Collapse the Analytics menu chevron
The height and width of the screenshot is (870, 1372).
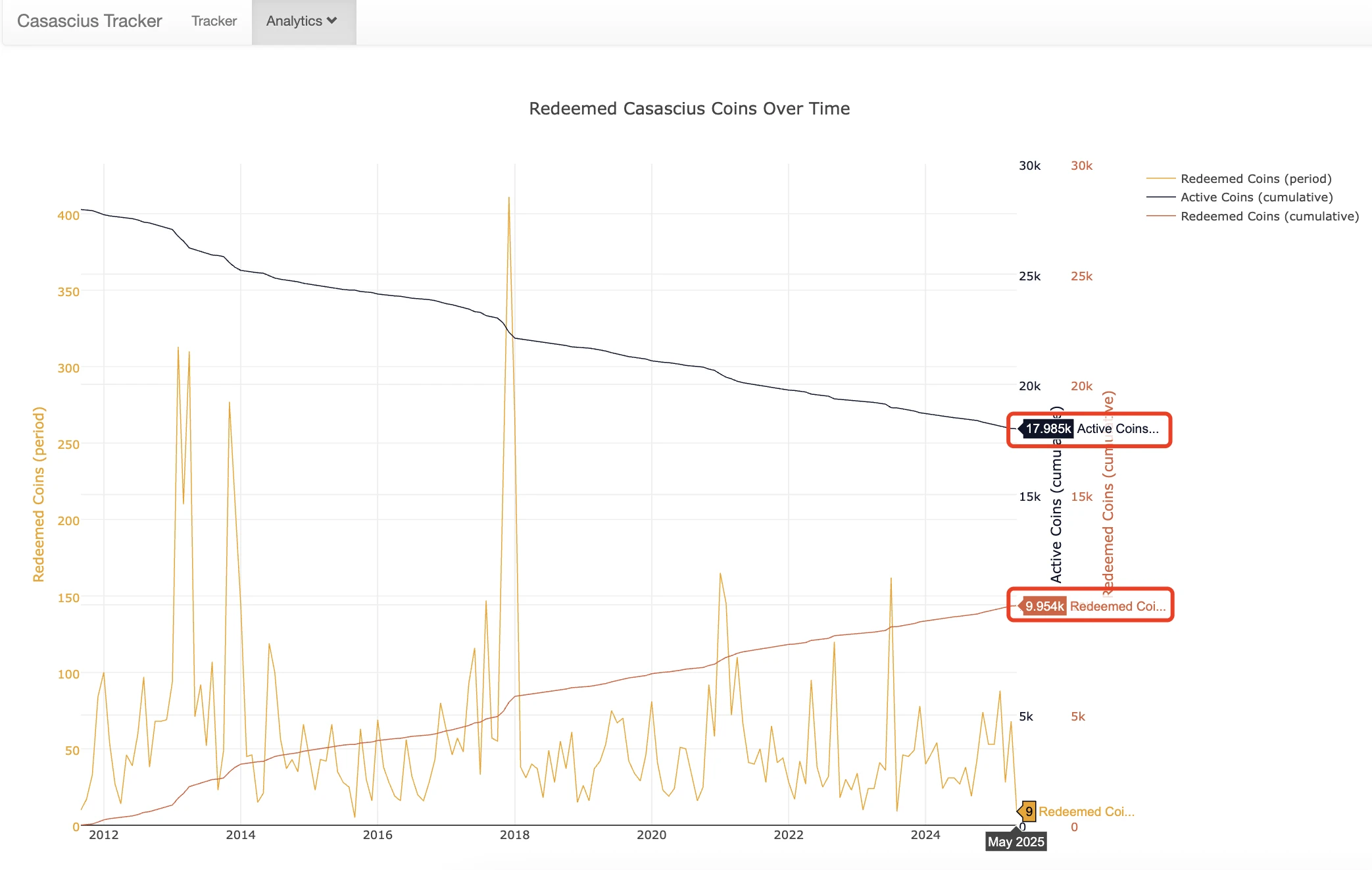click(x=332, y=20)
